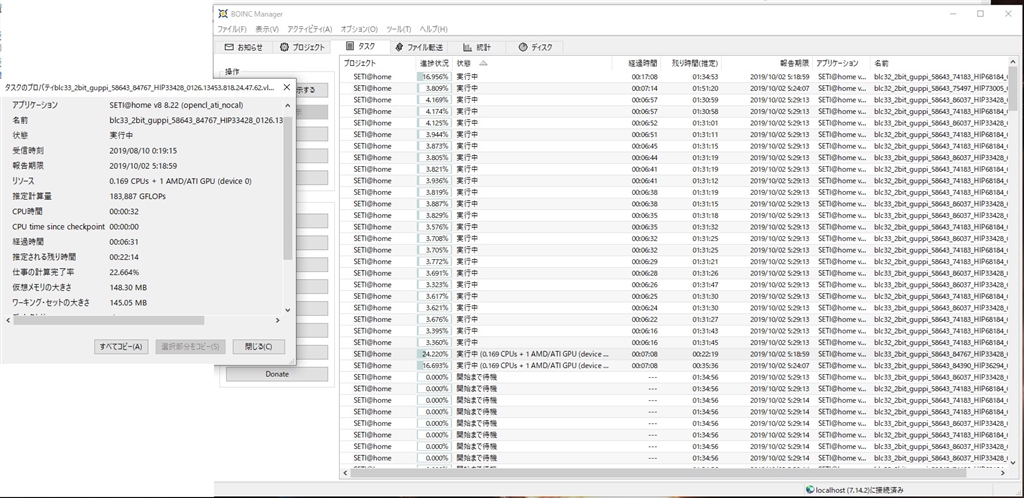Click the 受信時刻 value 2019/08/10 0:19:15
The image size is (1024, 498).
point(143,150)
